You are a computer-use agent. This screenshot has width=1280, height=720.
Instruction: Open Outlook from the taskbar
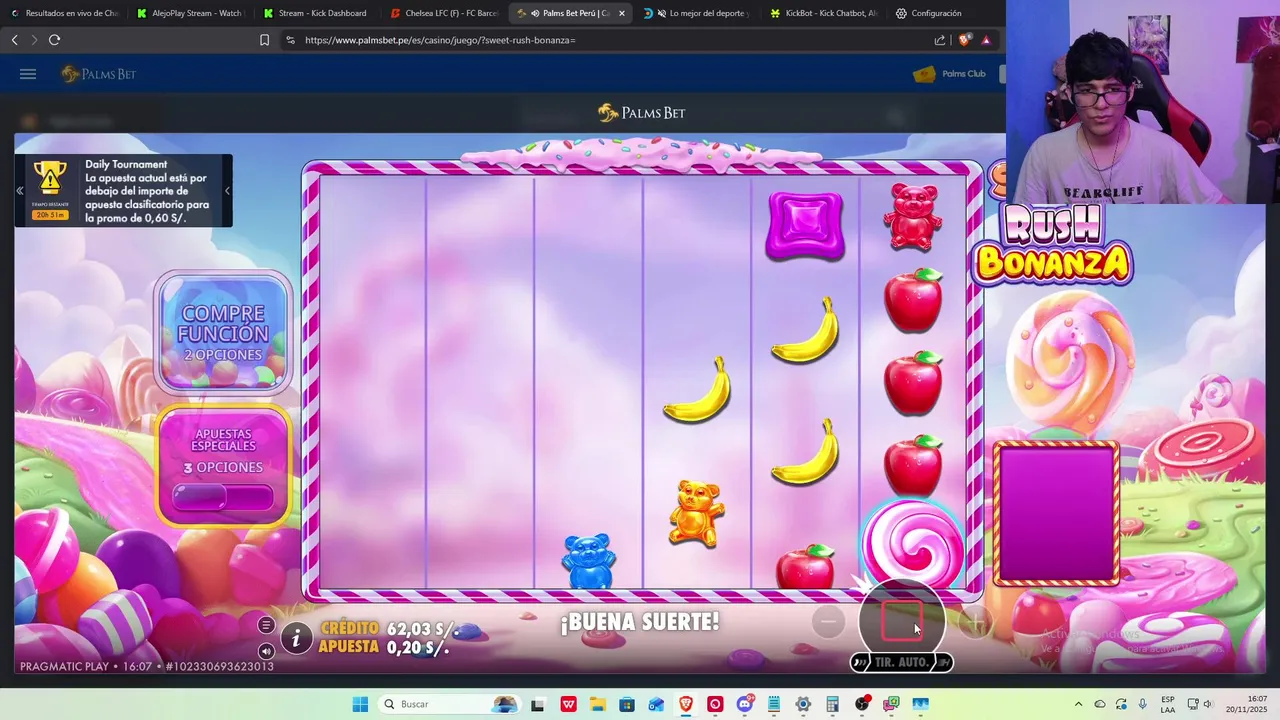coord(656,704)
